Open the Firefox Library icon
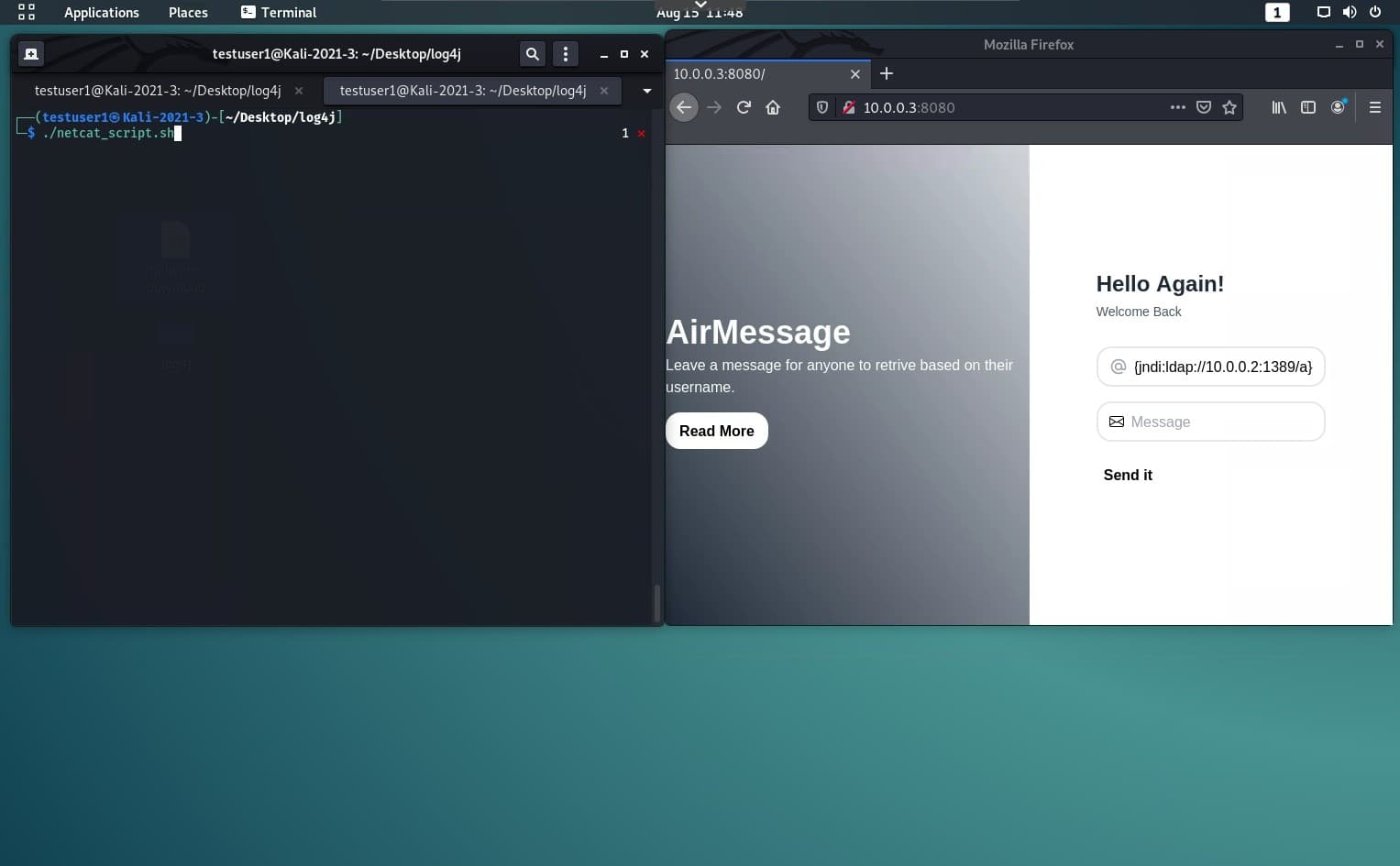 [x=1279, y=107]
